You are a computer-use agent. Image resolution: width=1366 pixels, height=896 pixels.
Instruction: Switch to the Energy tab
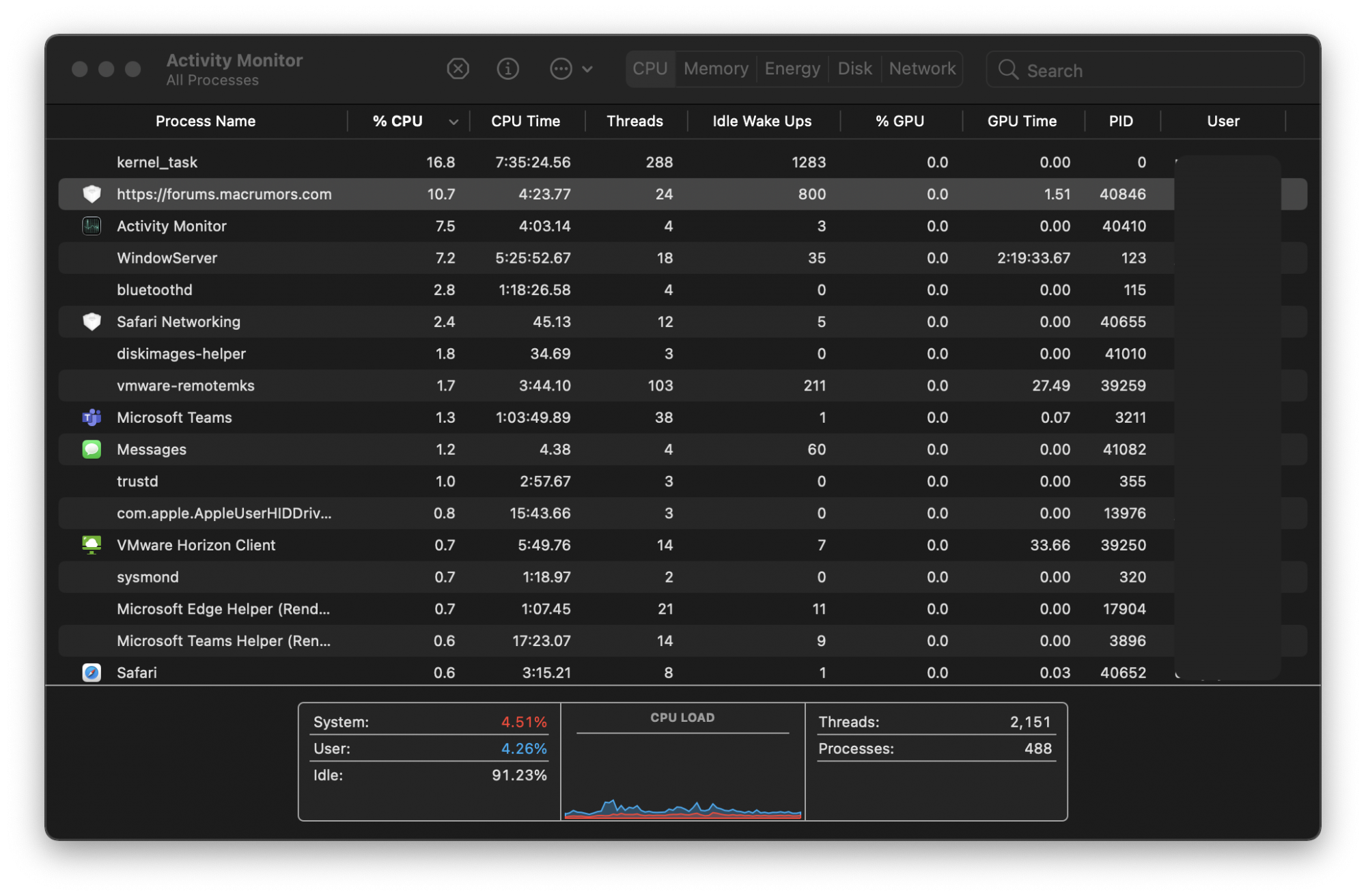point(792,69)
